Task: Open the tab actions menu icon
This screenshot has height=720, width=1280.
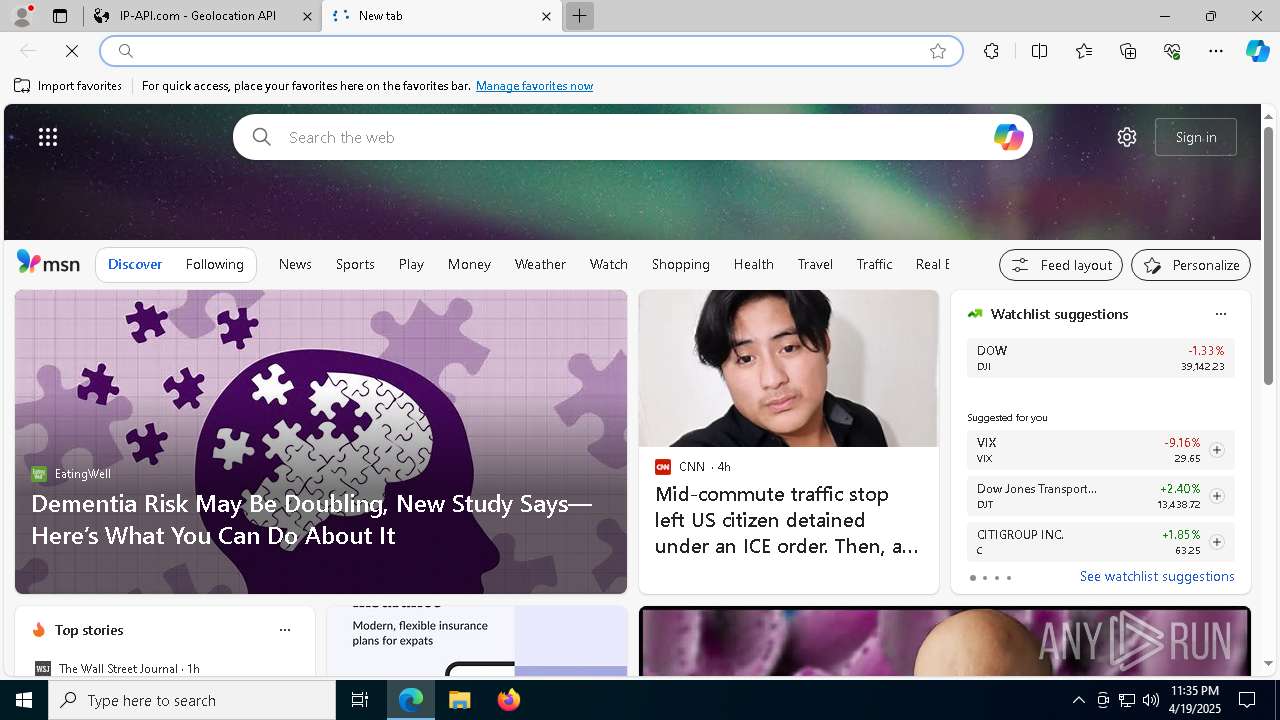Action: [60, 16]
